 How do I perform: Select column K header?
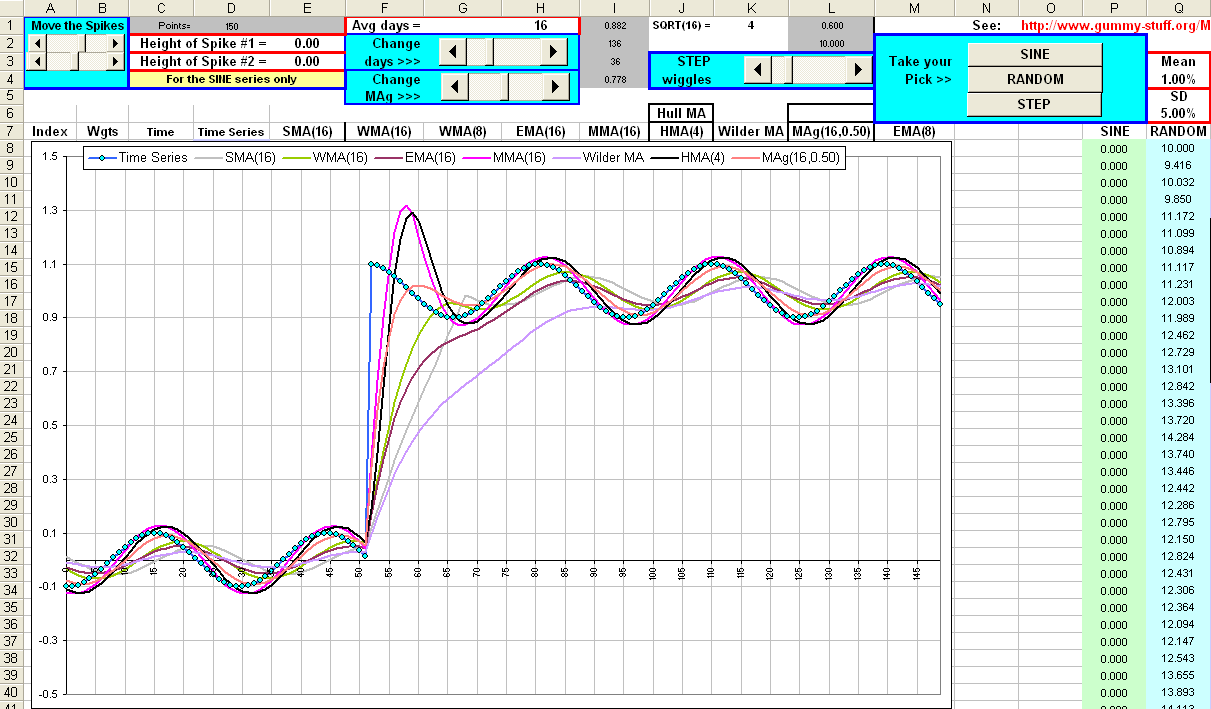(x=751, y=8)
